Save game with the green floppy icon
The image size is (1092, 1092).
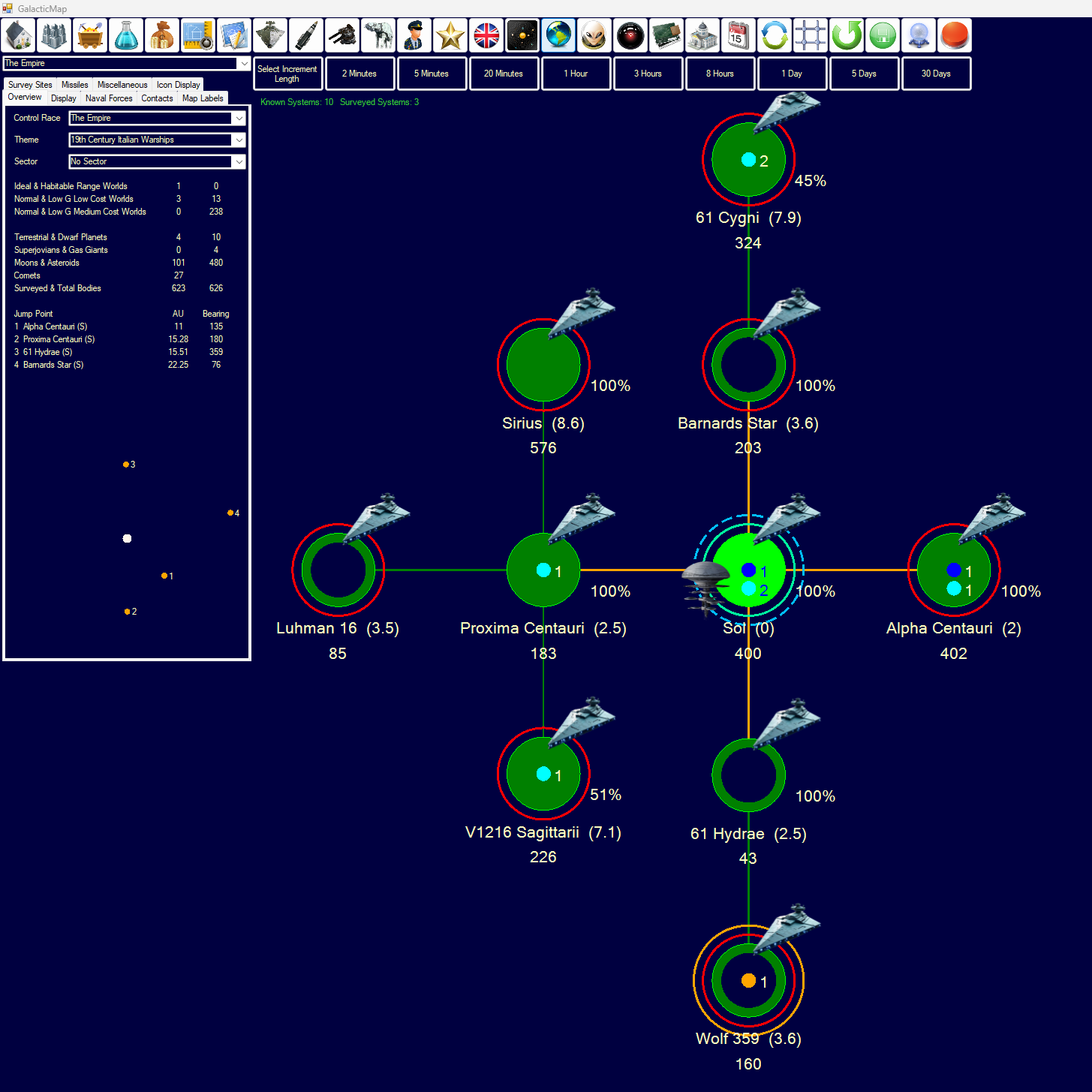[883, 35]
